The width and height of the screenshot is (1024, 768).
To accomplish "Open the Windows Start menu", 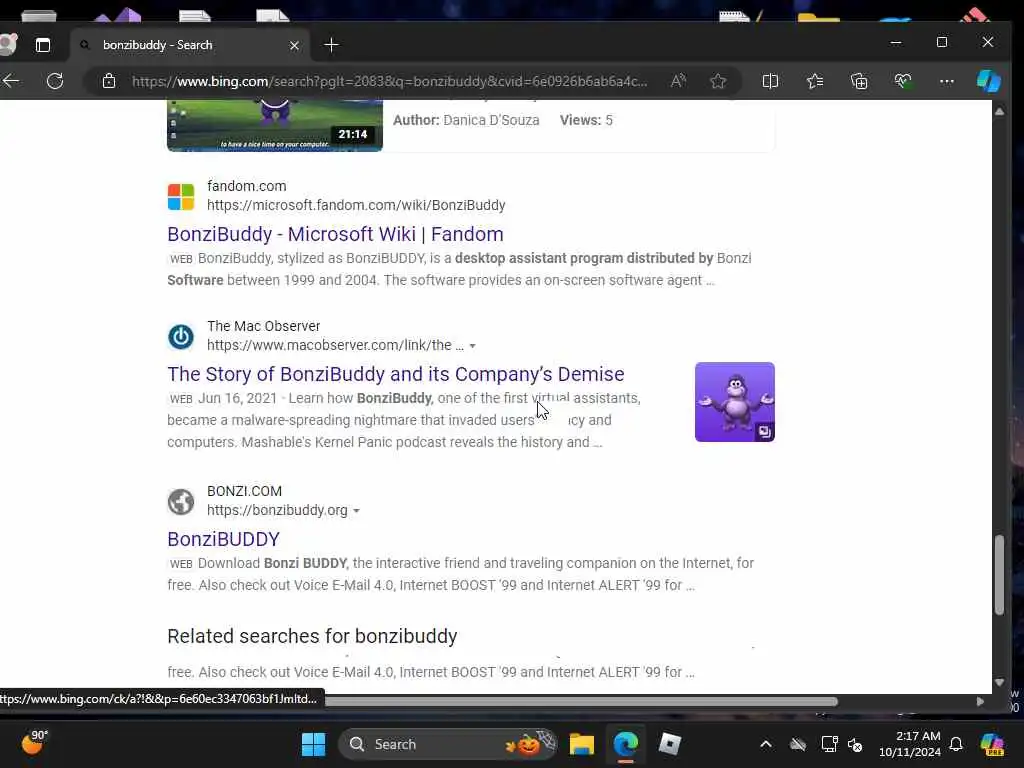I will pos(313,744).
